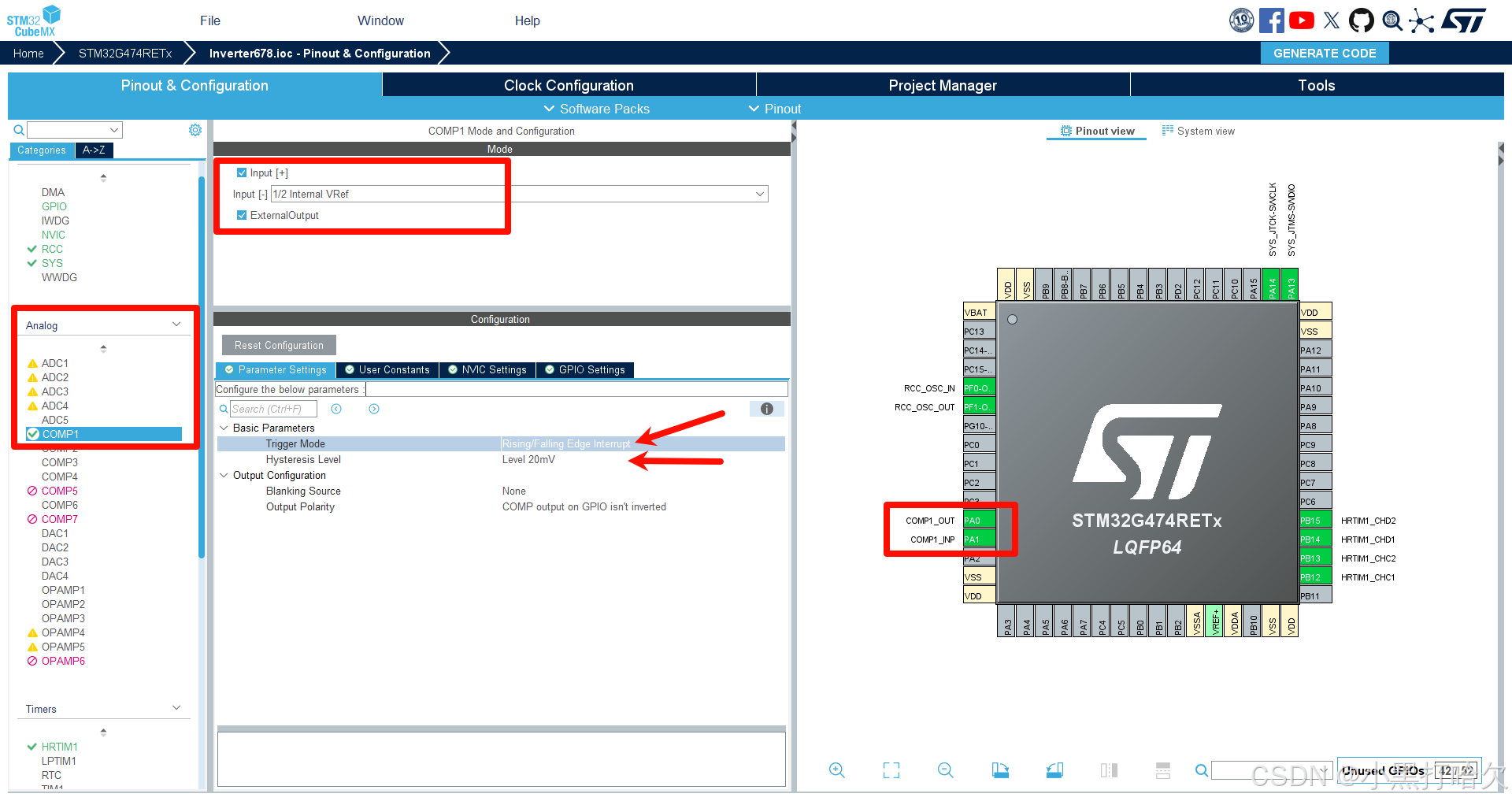Rotate chip view clockwise
This screenshot has height=801, width=1512.
[x=1000, y=770]
